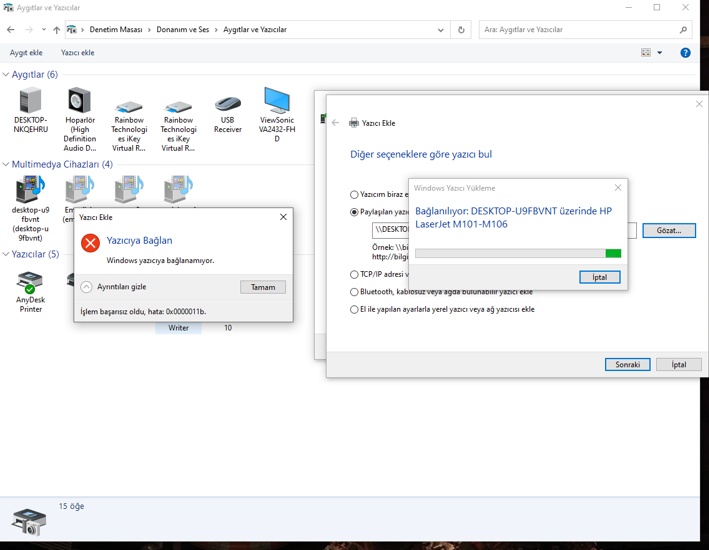Click the Sonraki button in the wizard
The width and height of the screenshot is (709, 550).
[x=628, y=365]
